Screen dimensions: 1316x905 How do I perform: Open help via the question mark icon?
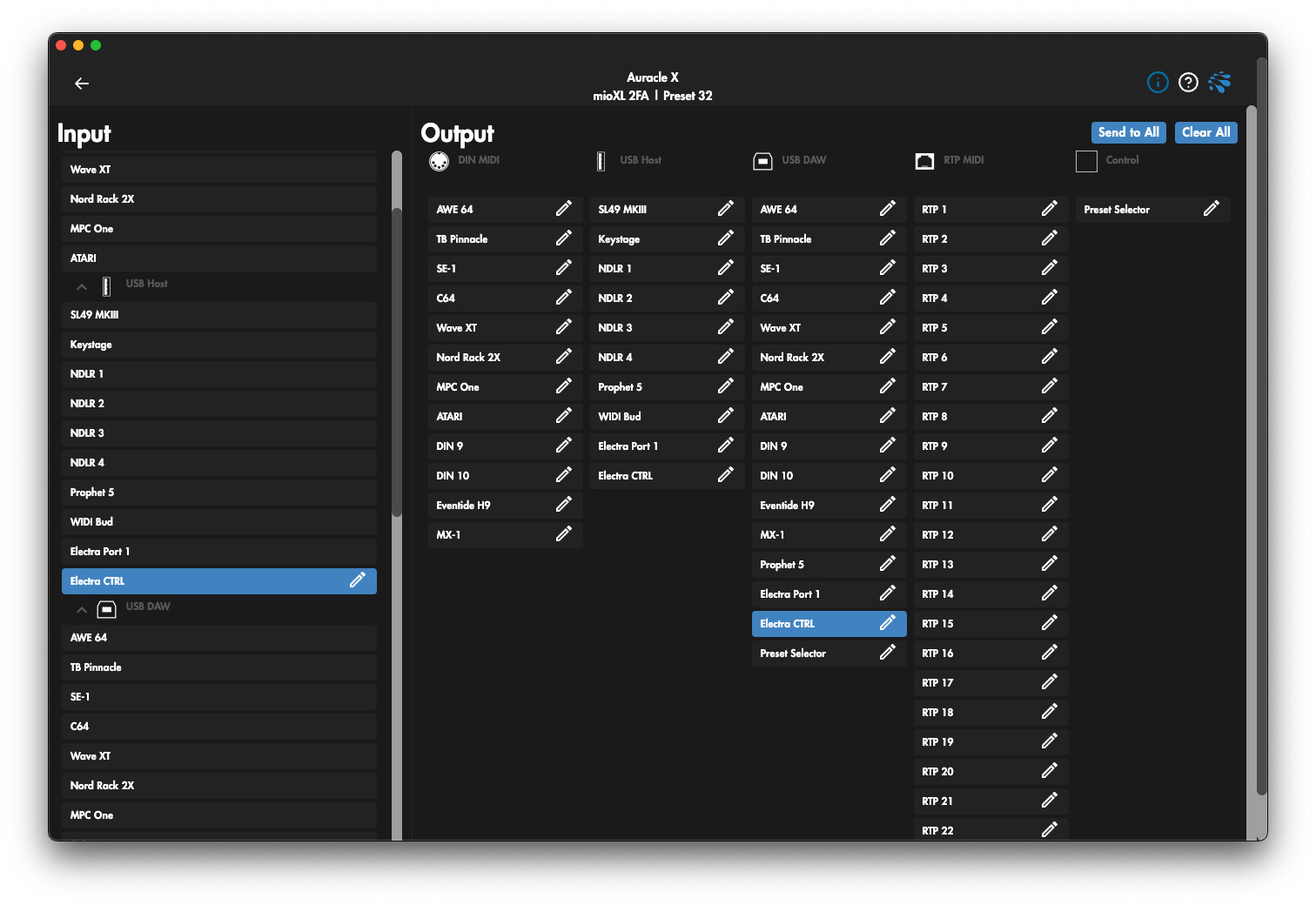pyautogui.click(x=1188, y=83)
